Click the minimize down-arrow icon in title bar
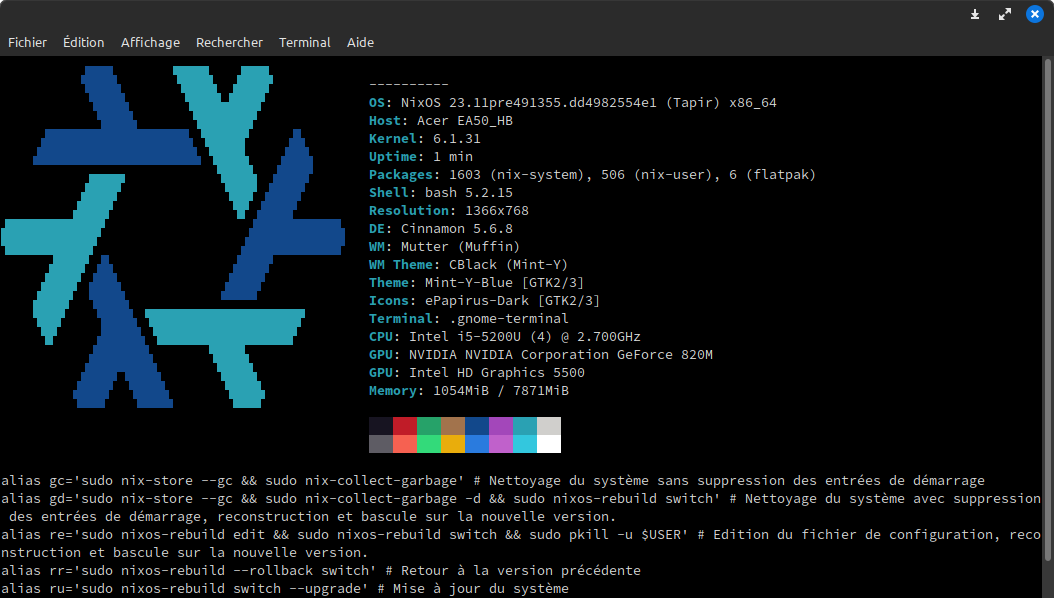 pyautogui.click(x=975, y=14)
